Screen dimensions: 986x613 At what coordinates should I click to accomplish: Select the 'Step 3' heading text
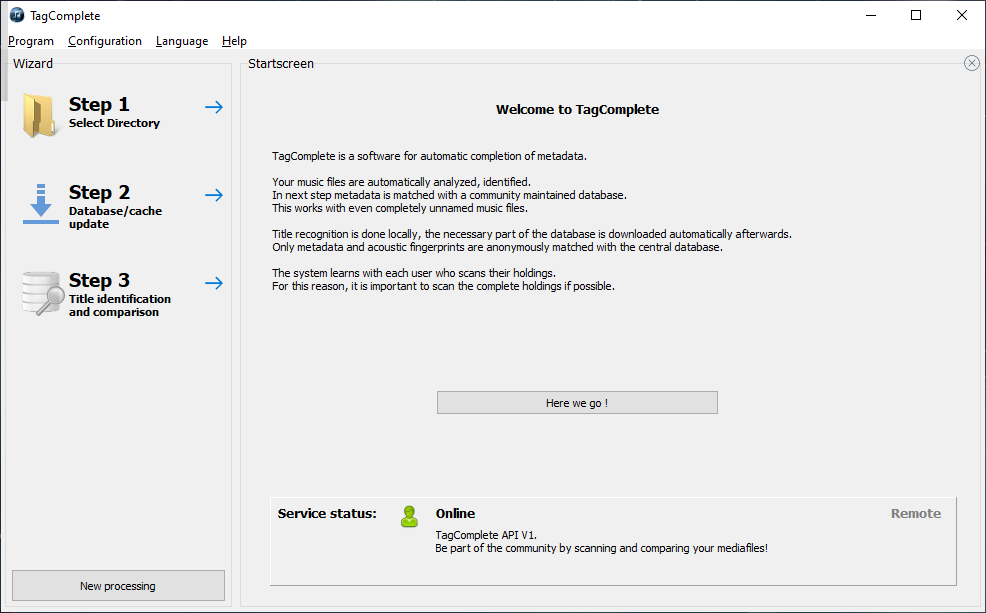pos(99,280)
